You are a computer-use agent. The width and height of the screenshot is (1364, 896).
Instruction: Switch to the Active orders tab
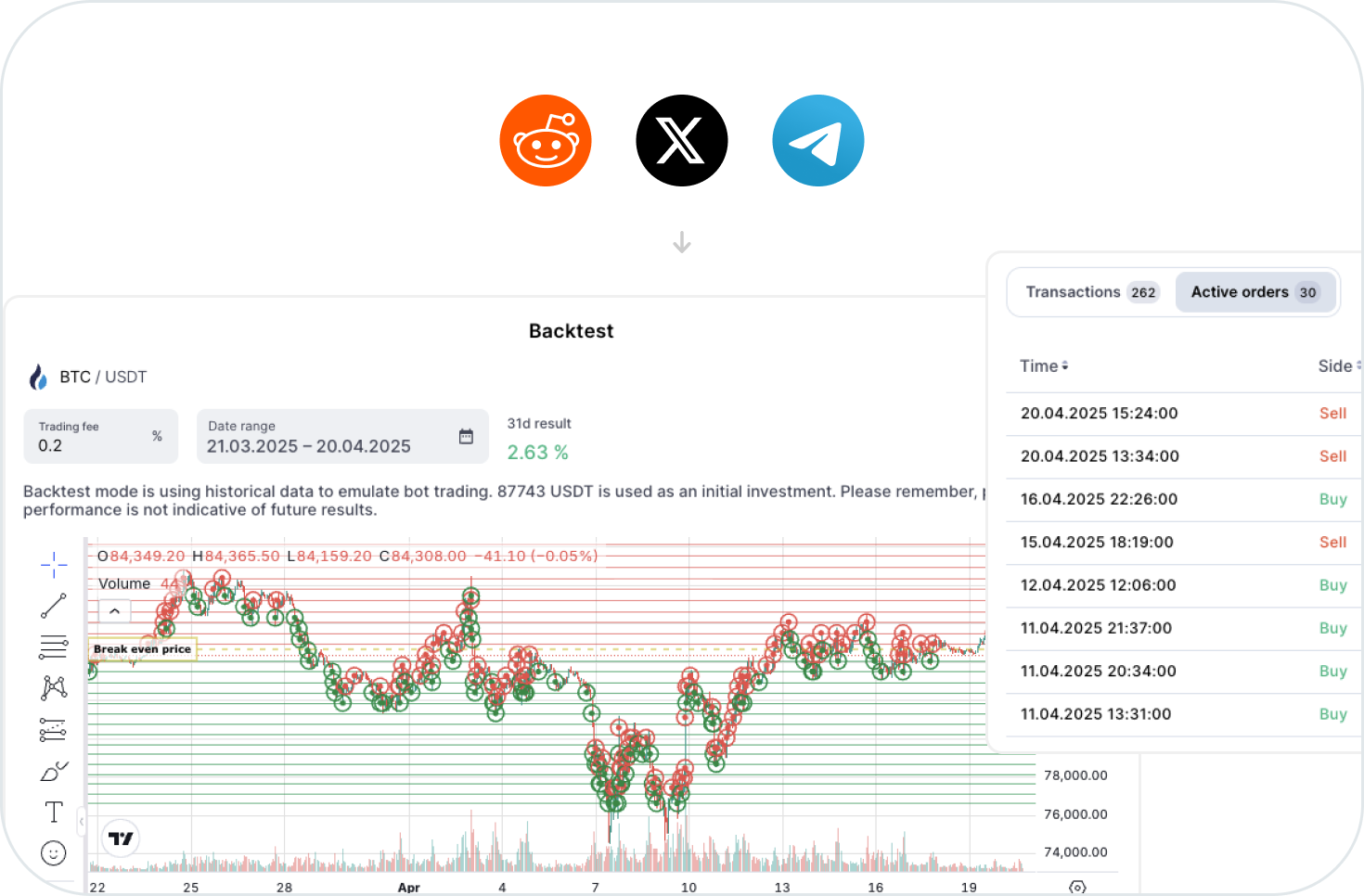pos(1255,292)
